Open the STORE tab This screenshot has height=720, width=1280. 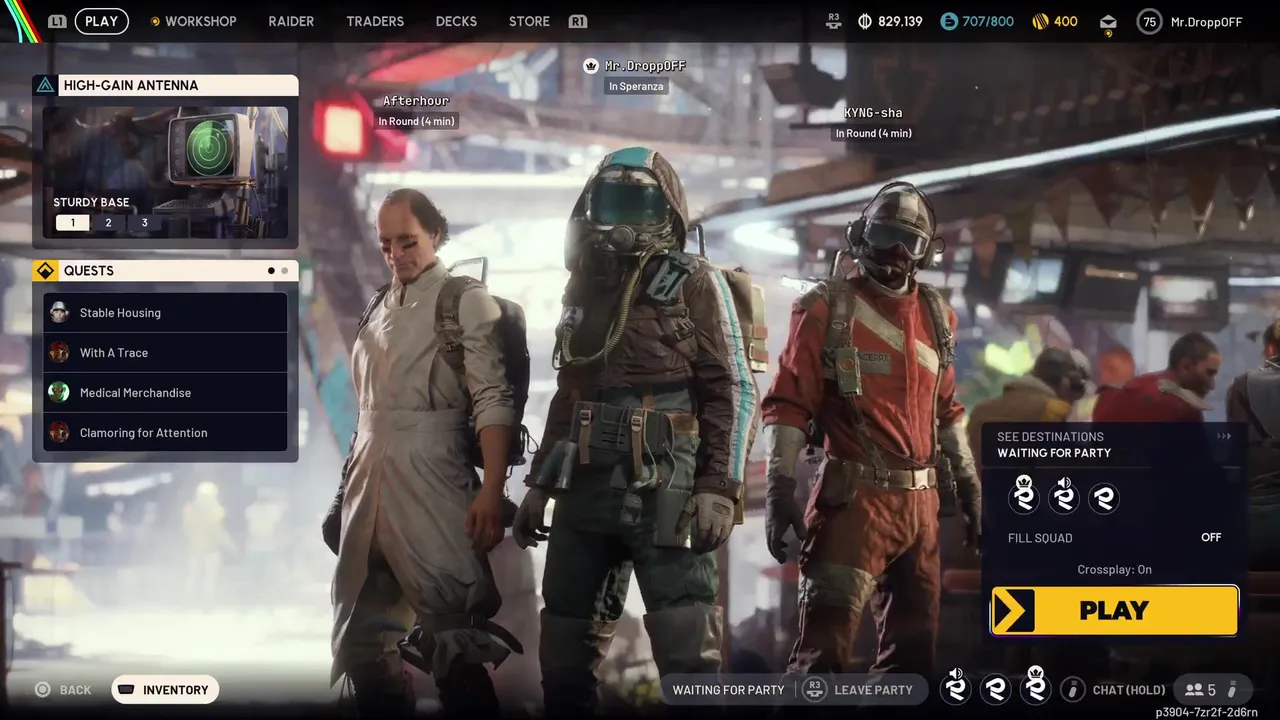tap(529, 21)
